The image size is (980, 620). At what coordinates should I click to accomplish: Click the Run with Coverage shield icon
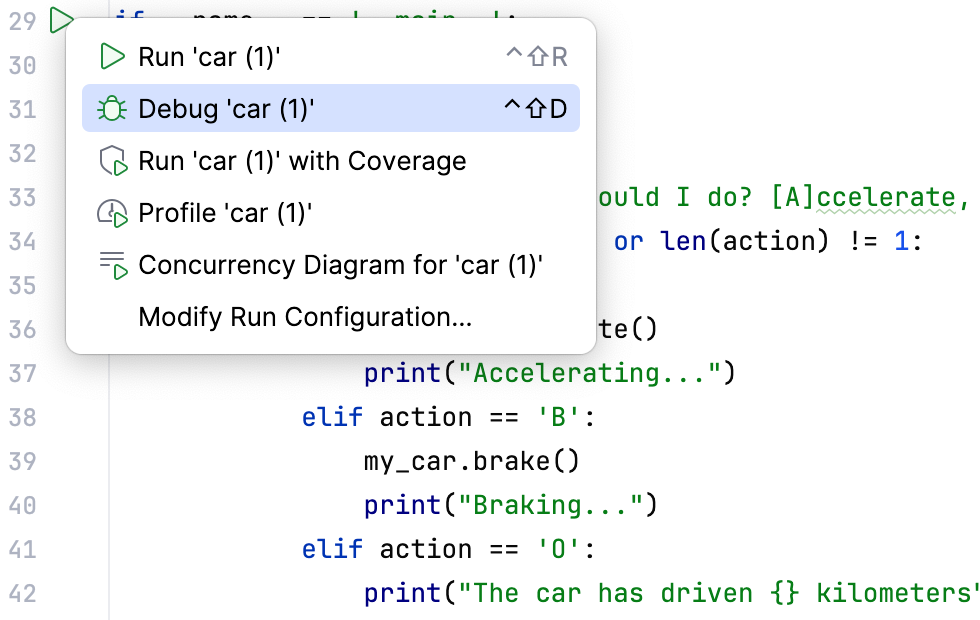tap(112, 160)
